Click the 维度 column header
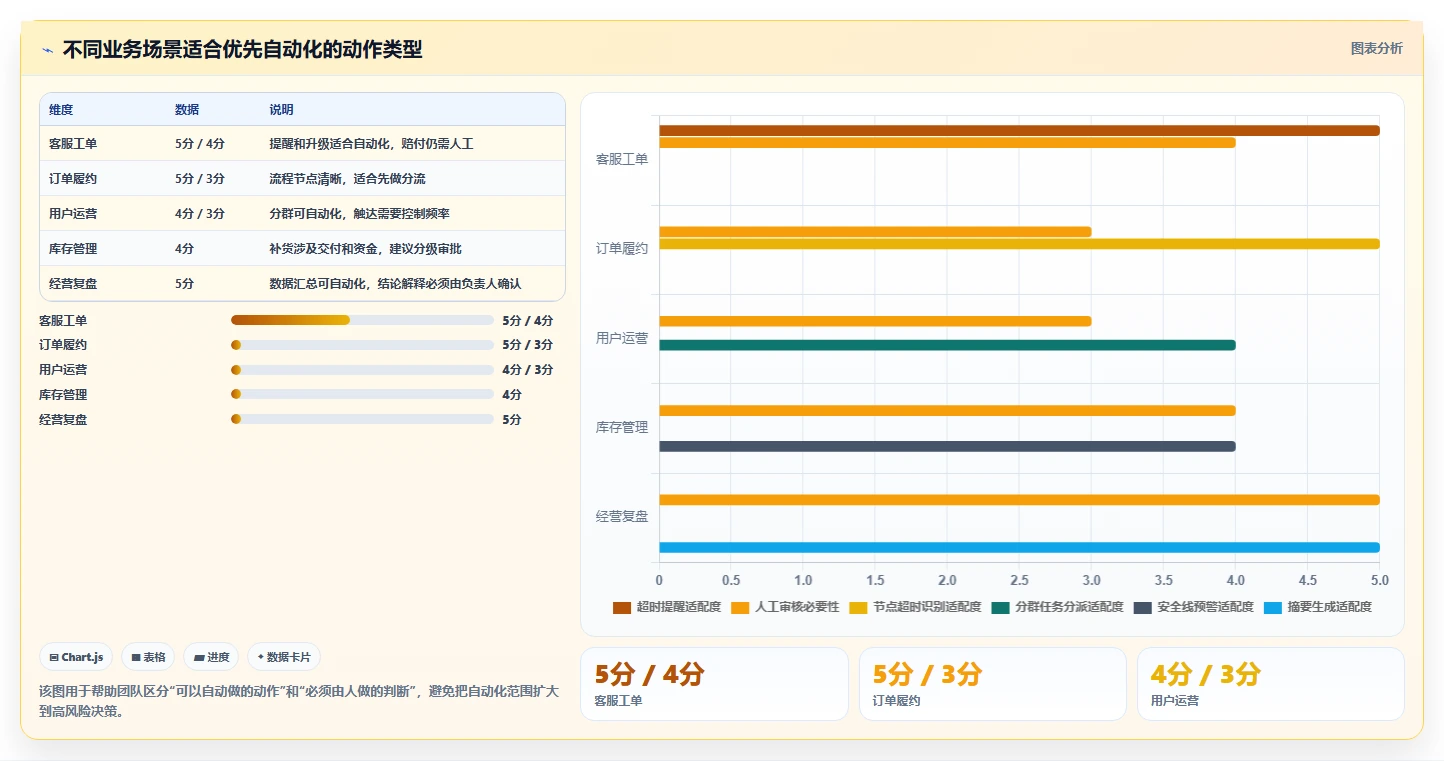 pos(61,110)
